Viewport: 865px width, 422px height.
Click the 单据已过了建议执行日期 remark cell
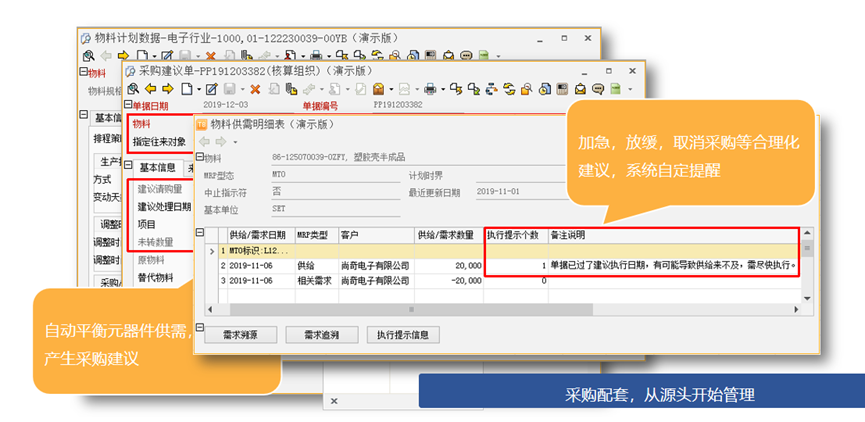pyautogui.click(x=674, y=266)
